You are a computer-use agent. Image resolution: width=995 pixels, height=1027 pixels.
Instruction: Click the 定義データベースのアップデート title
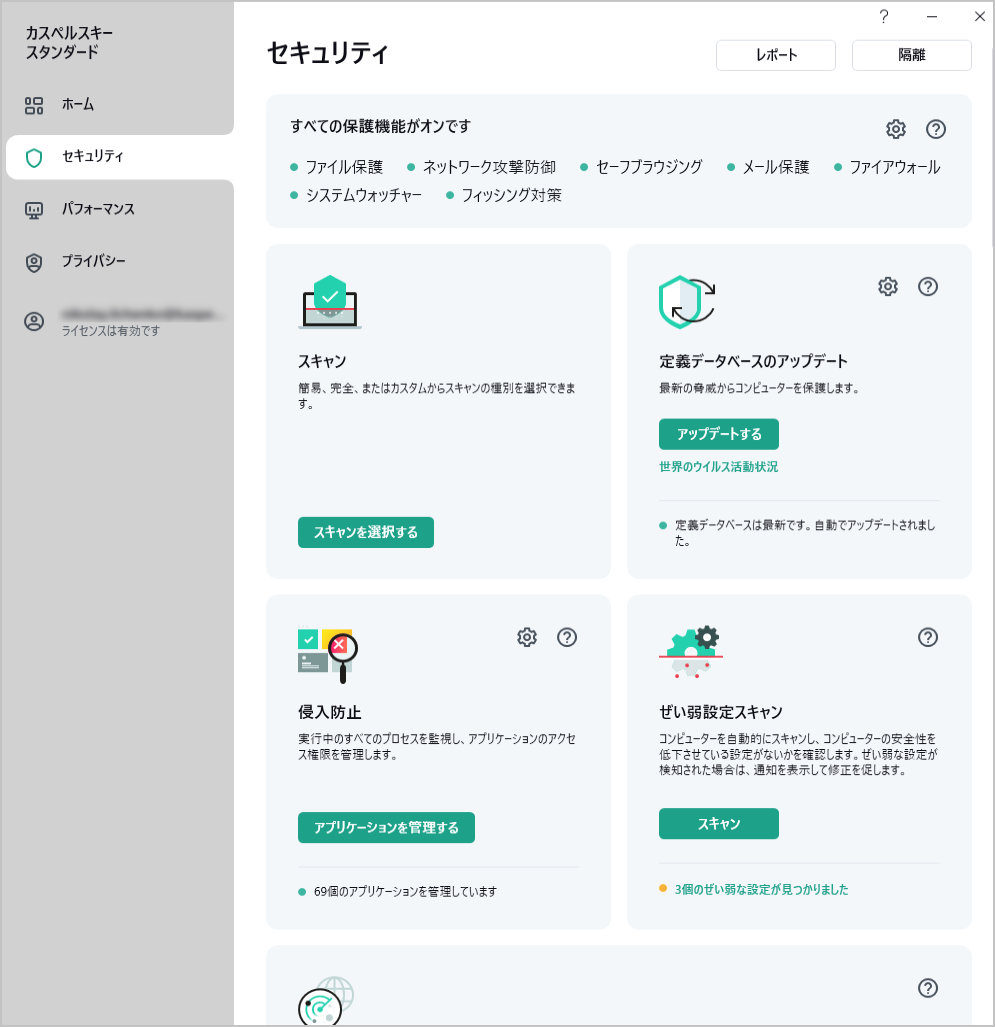[x=753, y=362]
